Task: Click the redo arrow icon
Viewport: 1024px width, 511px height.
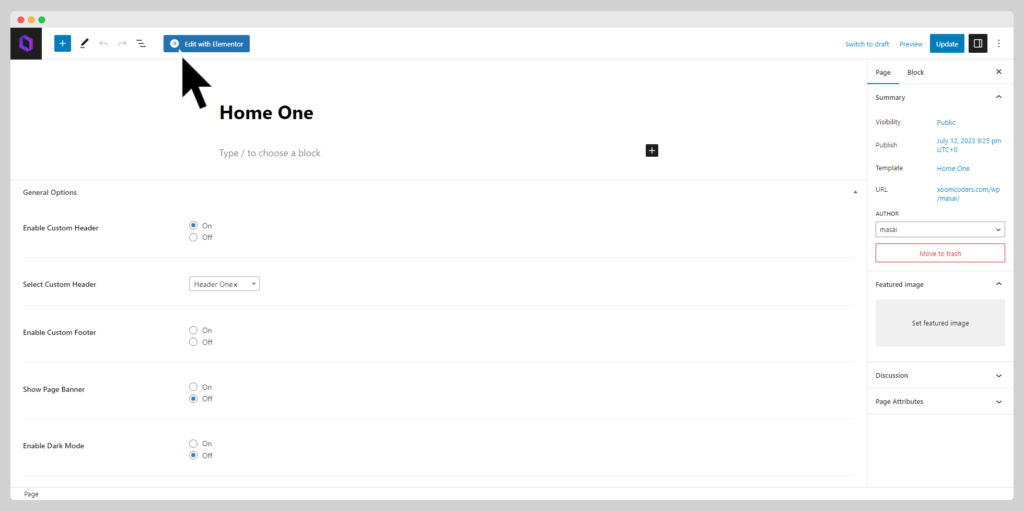Action: tap(122, 44)
